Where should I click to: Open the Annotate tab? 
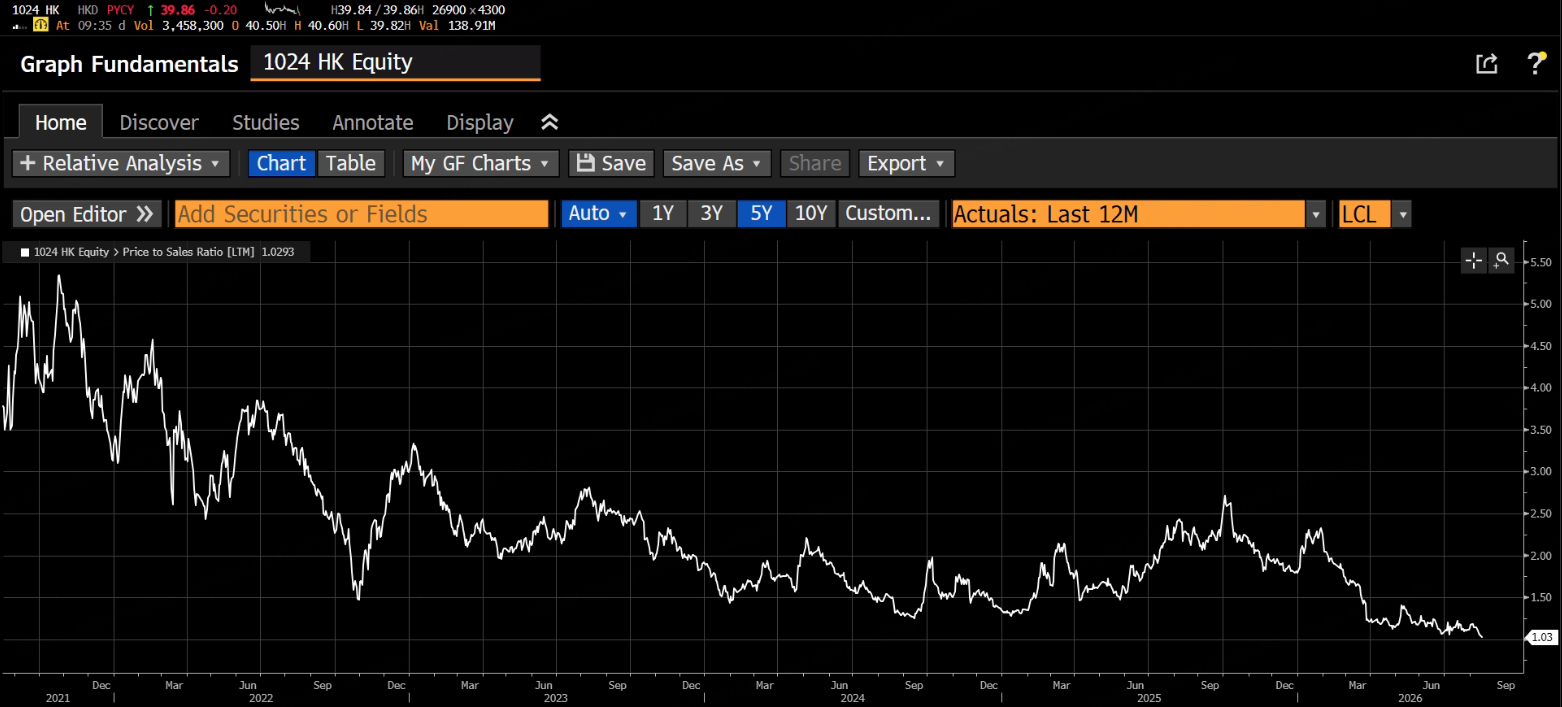click(x=373, y=122)
